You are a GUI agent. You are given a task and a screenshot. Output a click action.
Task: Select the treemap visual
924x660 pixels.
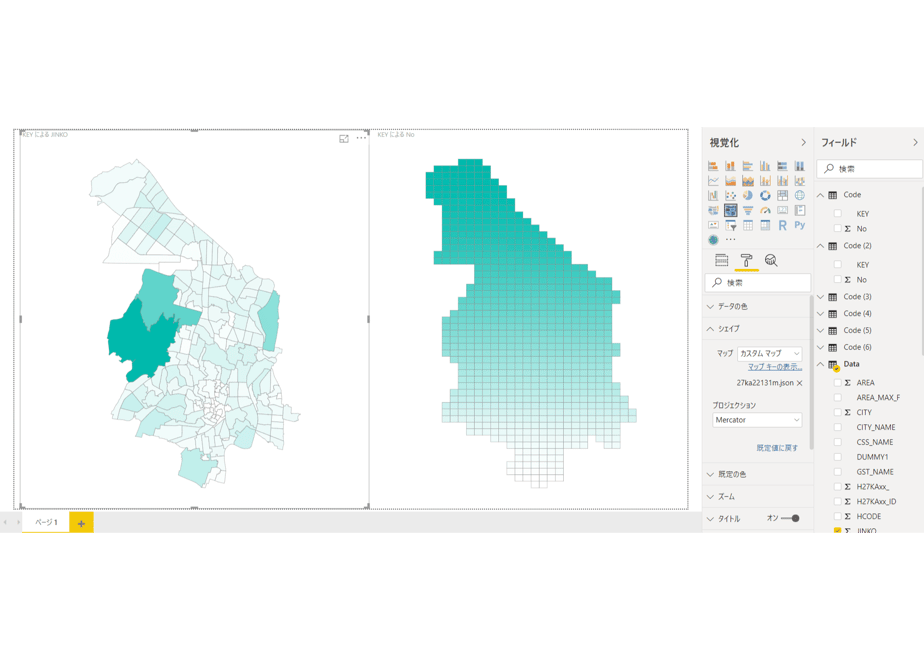click(x=783, y=195)
